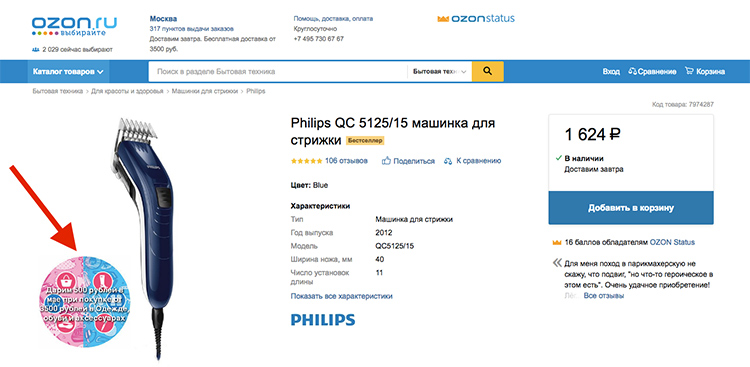Viewport: 750px width, 367px height.
Task: Click the yellow search magnifier button
Action: [487, 71]
